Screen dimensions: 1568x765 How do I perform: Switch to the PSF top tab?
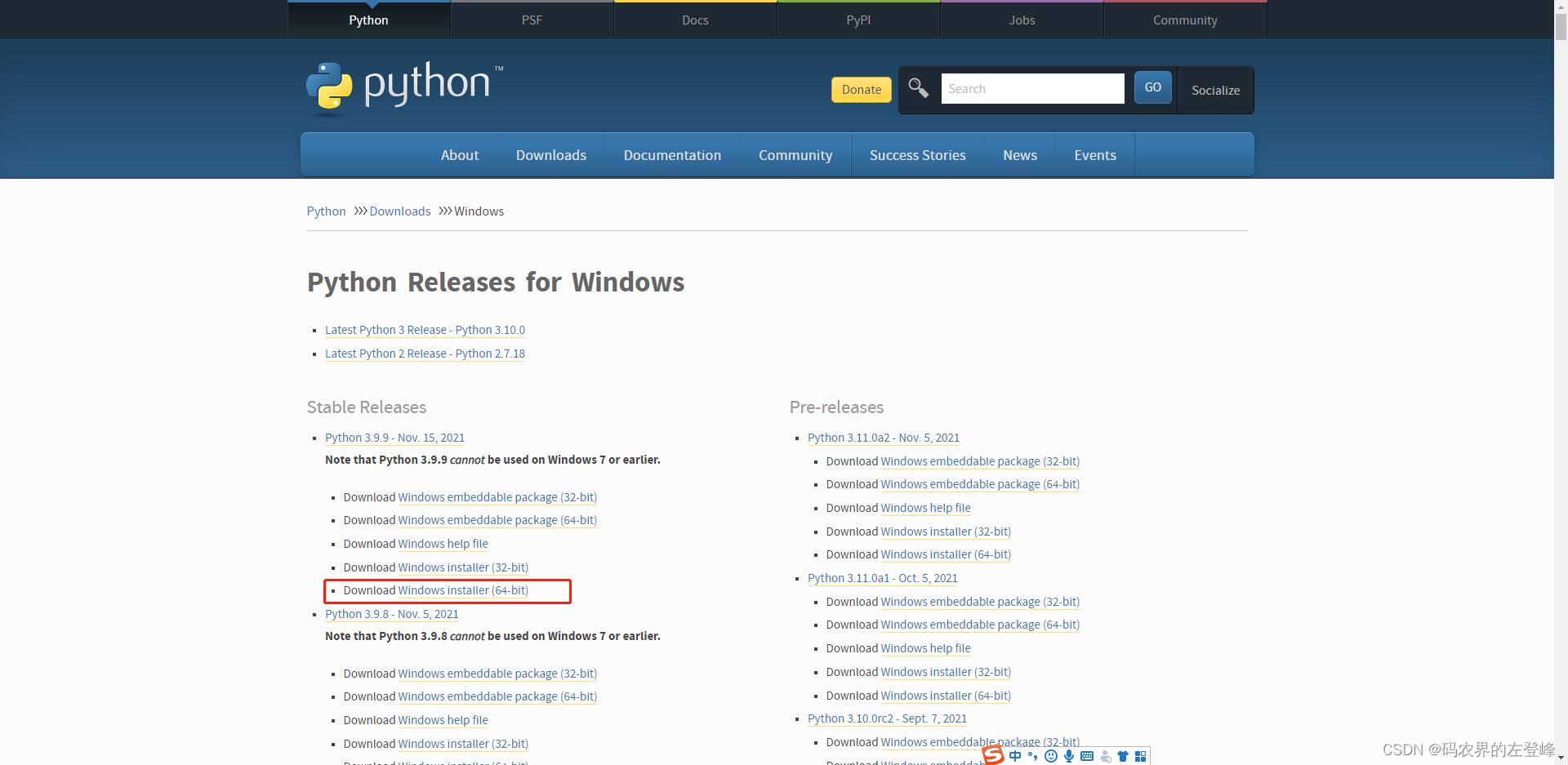[532, 20]
